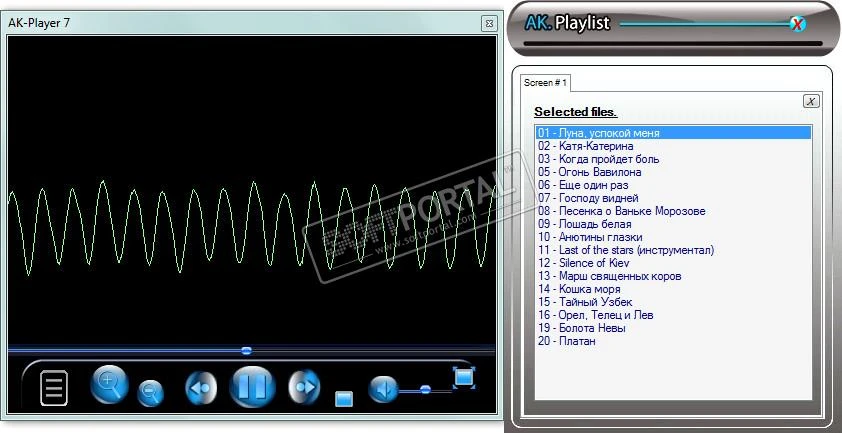Screen dimensions: 842x433
Task: Adjust the volume slider handle
Action: [425, 389]
